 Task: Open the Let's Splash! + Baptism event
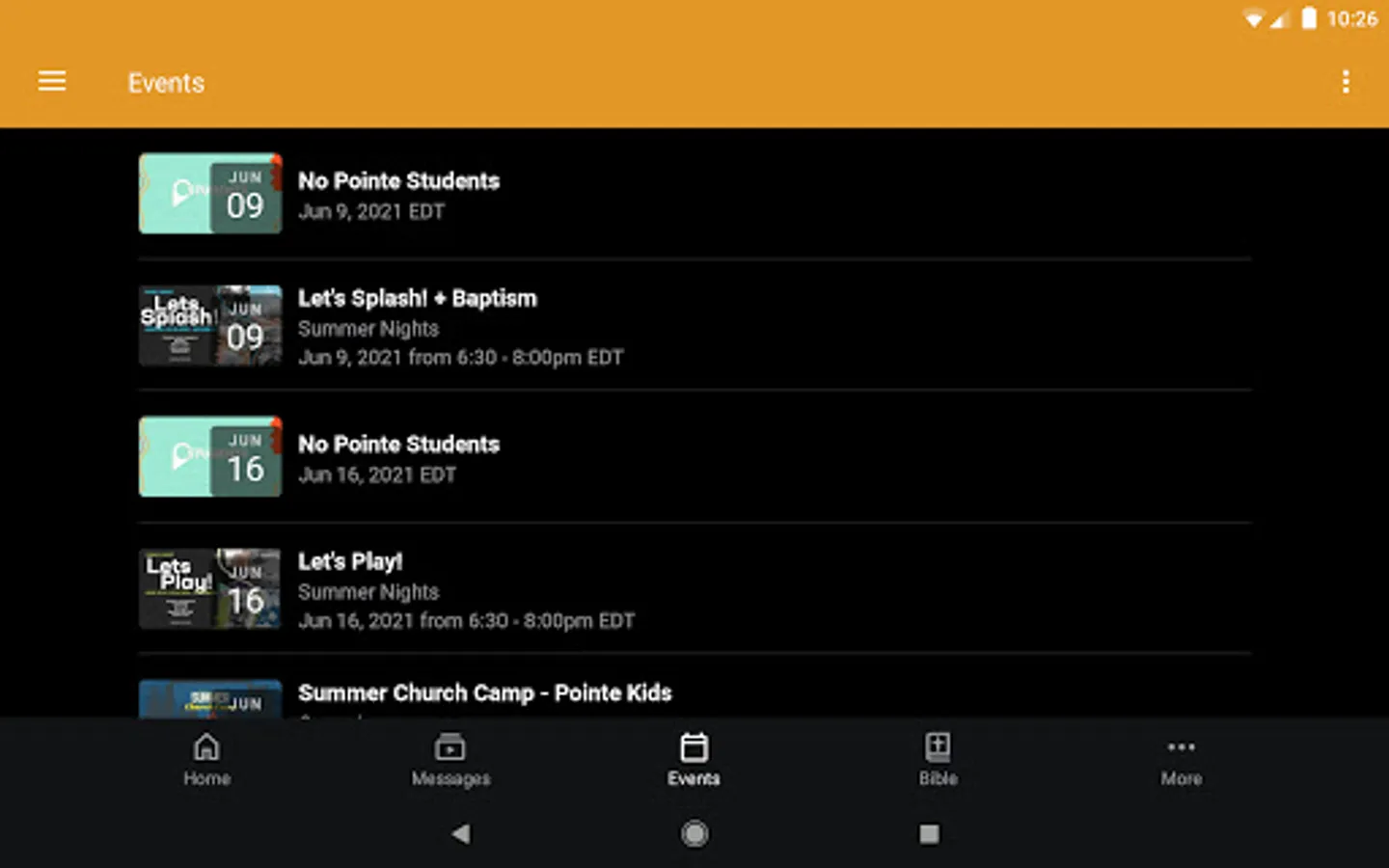click(x=417, y=299)
